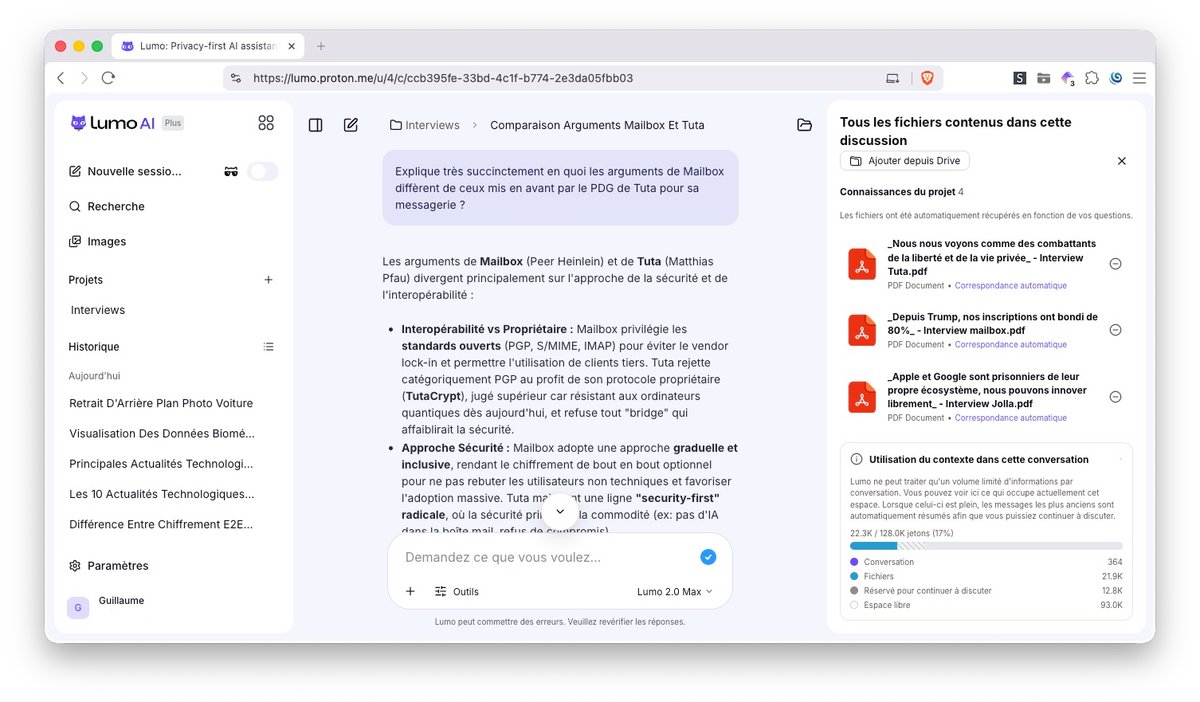Viewport: 1200px width, 702px height.
Task: Remove the Interview mailbox.pdf file from context
Action: 1116,330
